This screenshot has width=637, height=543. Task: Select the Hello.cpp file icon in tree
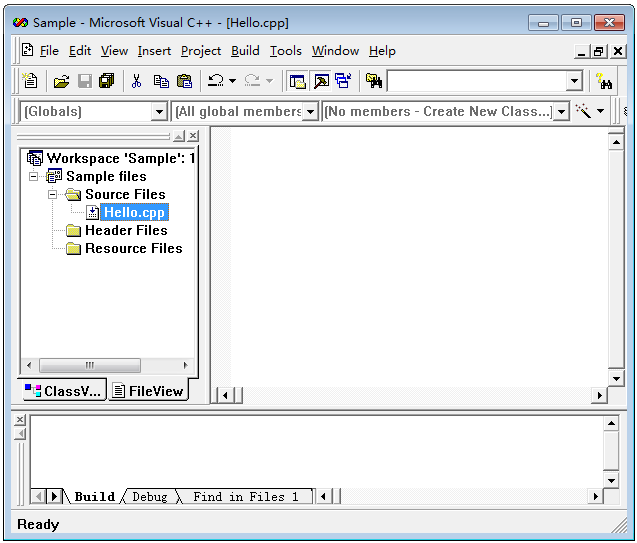(92, 212)
